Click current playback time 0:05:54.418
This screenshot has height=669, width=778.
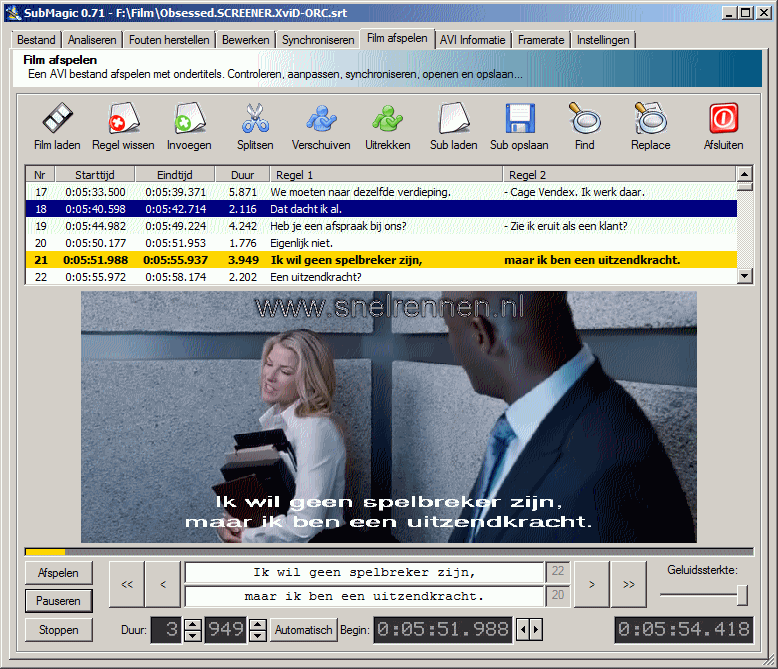(x=684, y=630)
